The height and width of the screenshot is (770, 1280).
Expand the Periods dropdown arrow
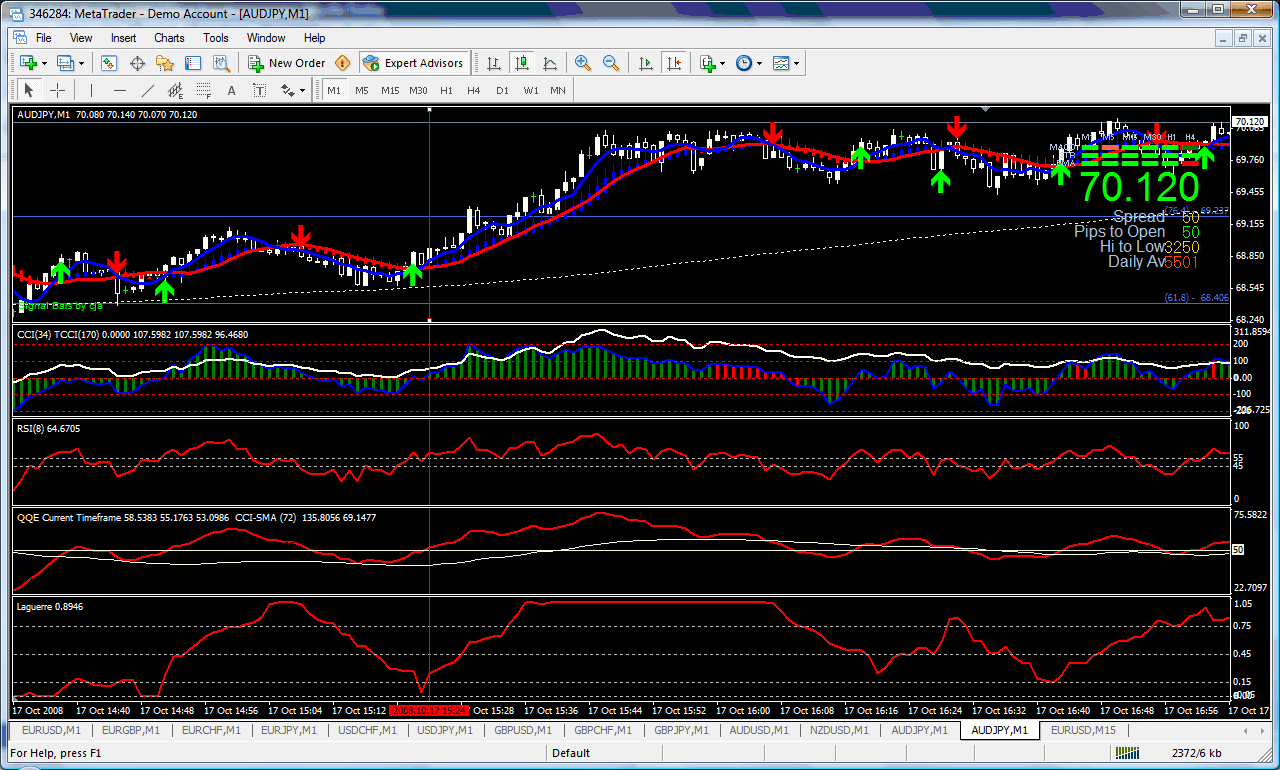pos(760,63)
